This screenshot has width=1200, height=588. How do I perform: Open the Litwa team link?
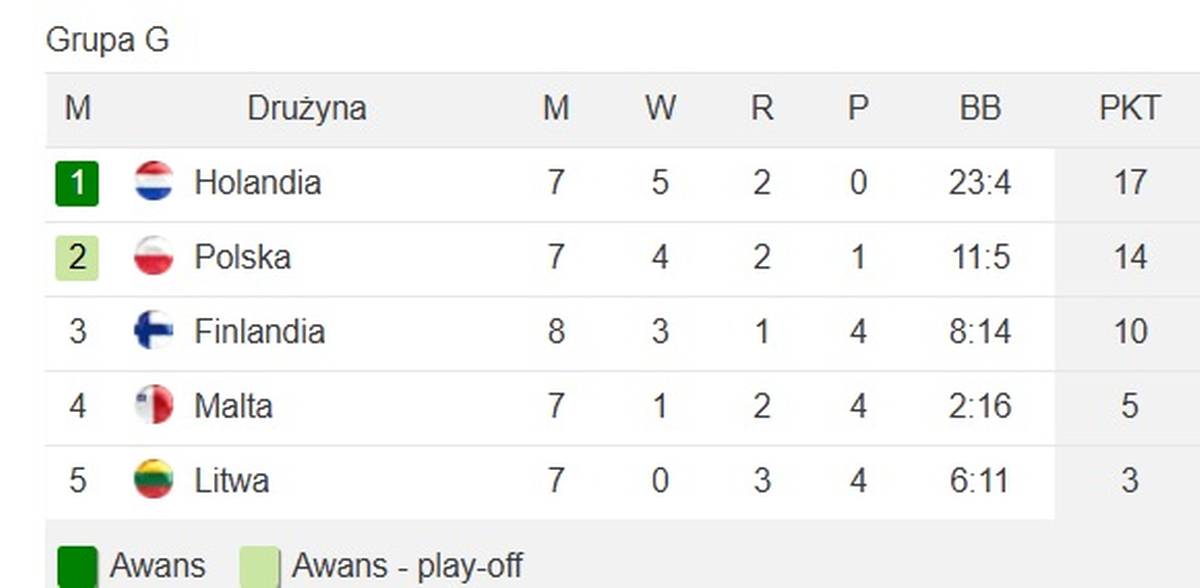tap(231, 480)
